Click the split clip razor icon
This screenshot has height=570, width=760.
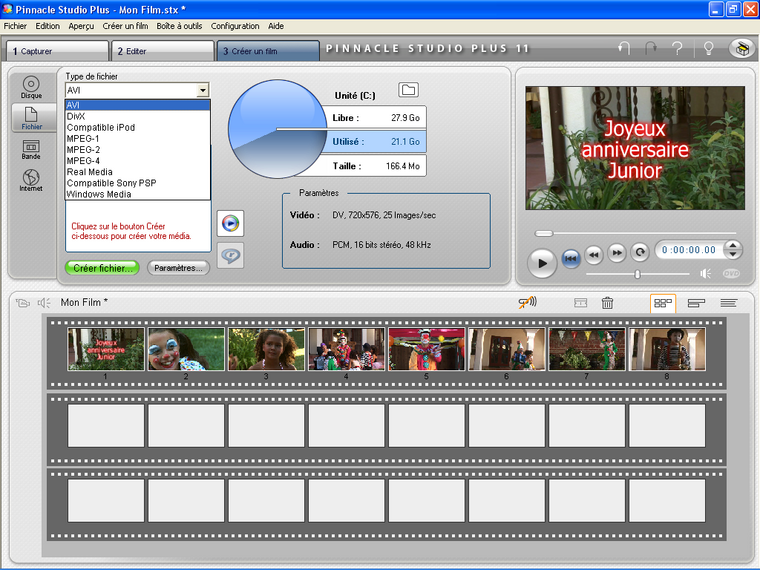pyautogui.click(x=580, y=303)
